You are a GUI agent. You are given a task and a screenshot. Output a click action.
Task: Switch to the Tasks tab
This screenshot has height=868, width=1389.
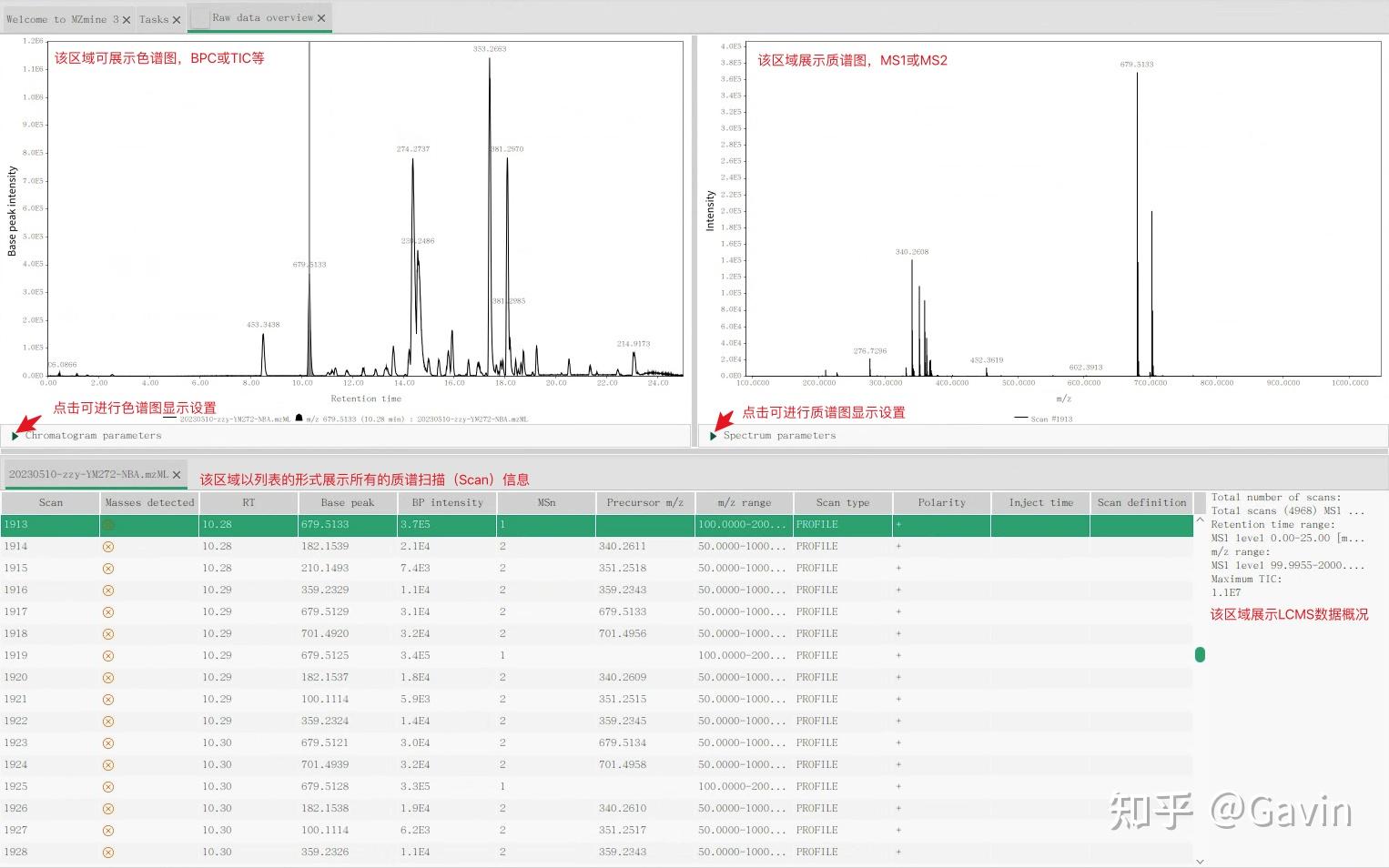click(153, 18)
